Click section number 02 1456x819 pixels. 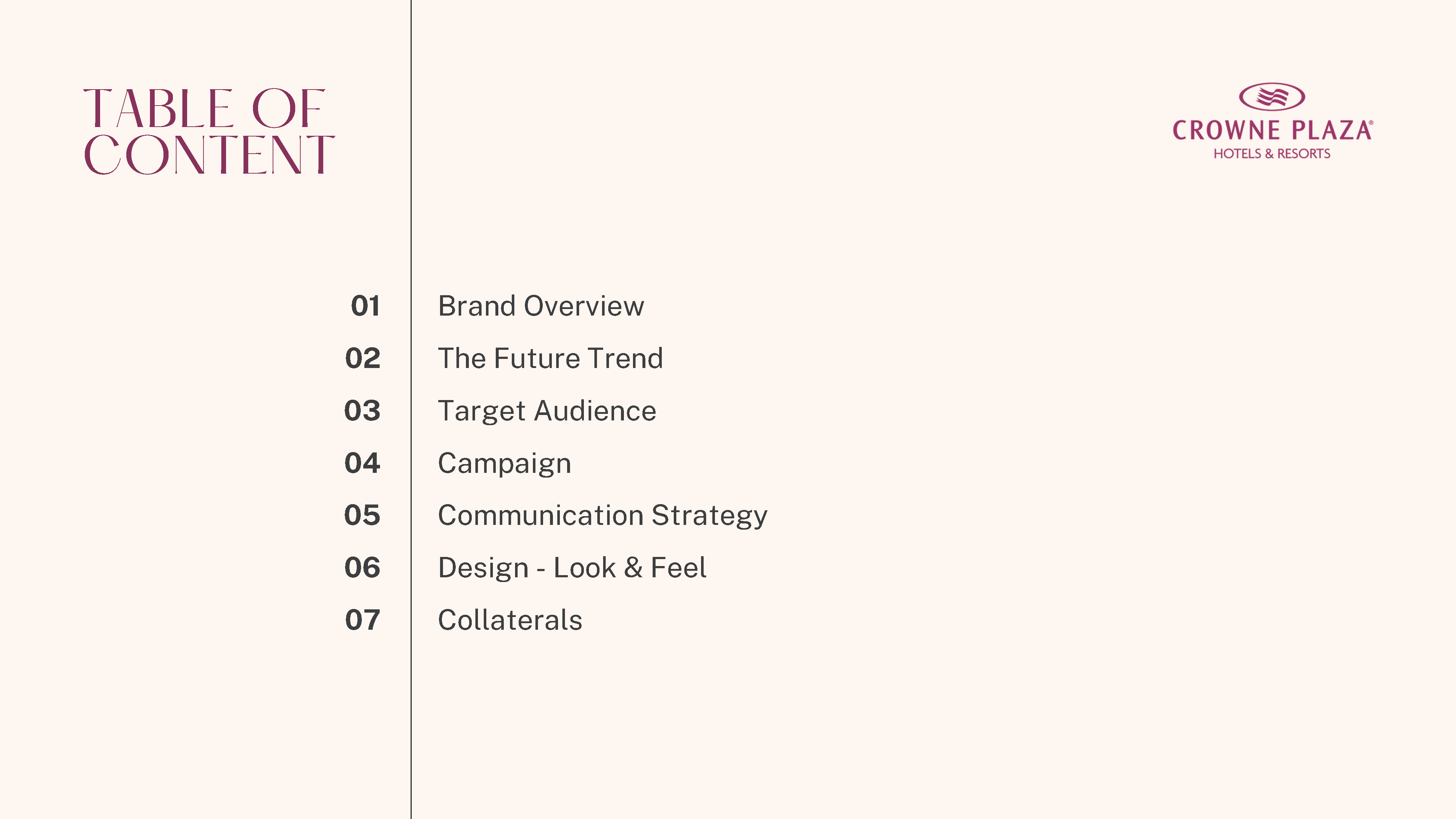(x=363, y=358)
